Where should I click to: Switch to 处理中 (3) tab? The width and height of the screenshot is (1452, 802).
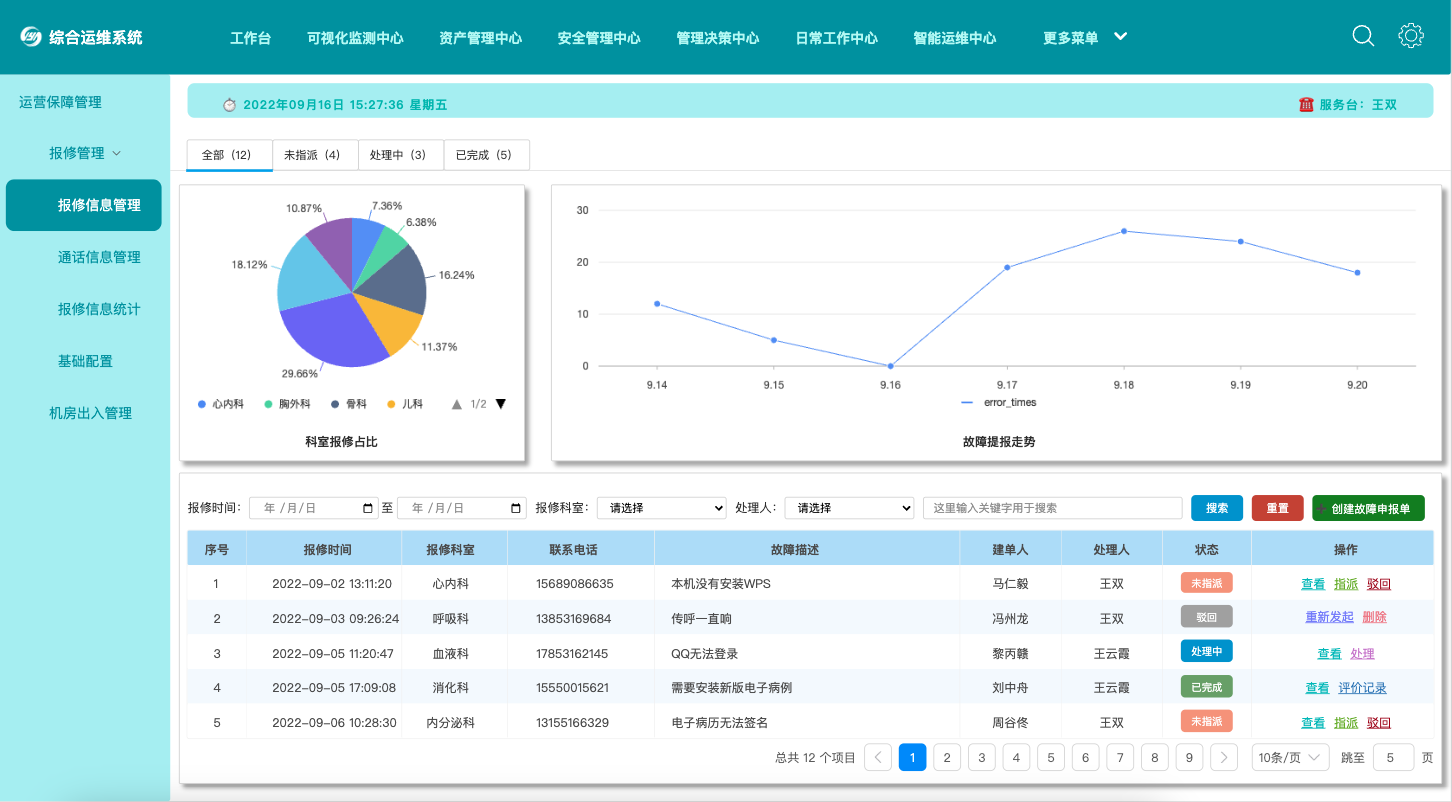click(x=400, y=155)
